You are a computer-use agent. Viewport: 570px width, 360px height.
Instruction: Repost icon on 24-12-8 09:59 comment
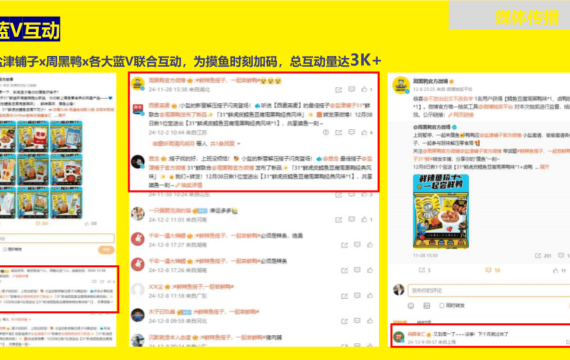pyautogui.click(x=344, y=321)
